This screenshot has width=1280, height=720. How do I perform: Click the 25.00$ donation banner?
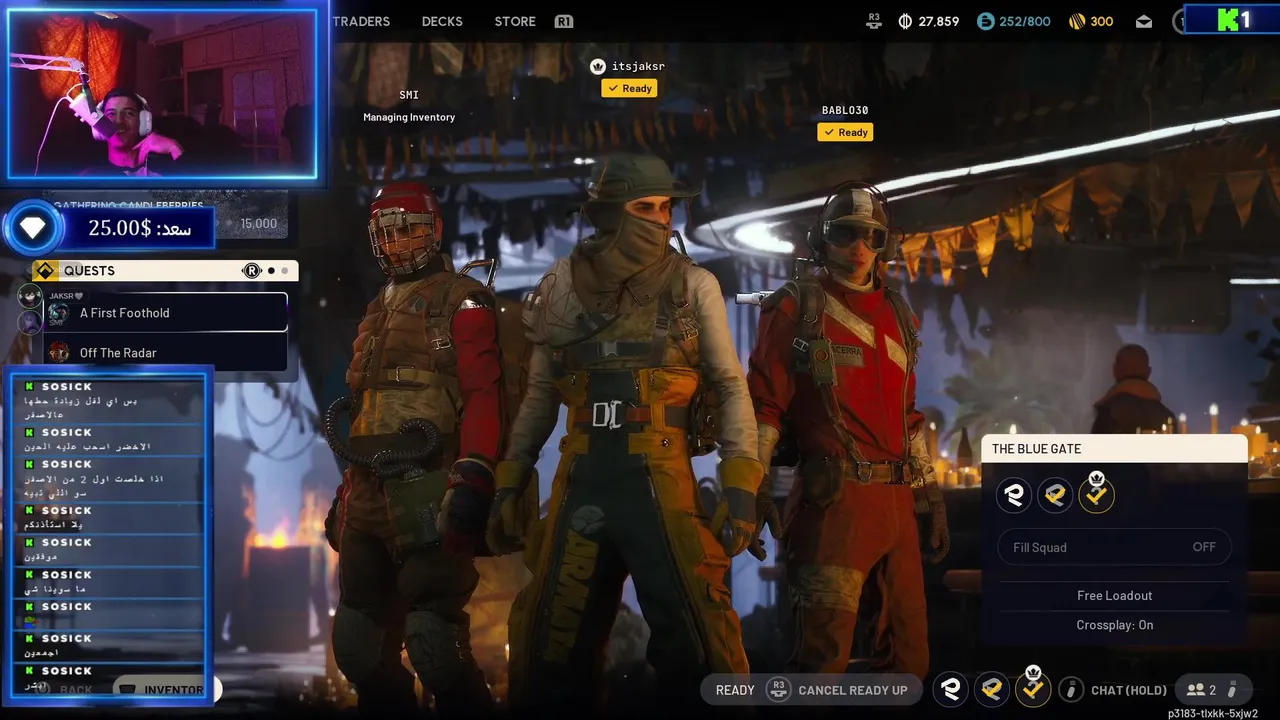point(138,228)
